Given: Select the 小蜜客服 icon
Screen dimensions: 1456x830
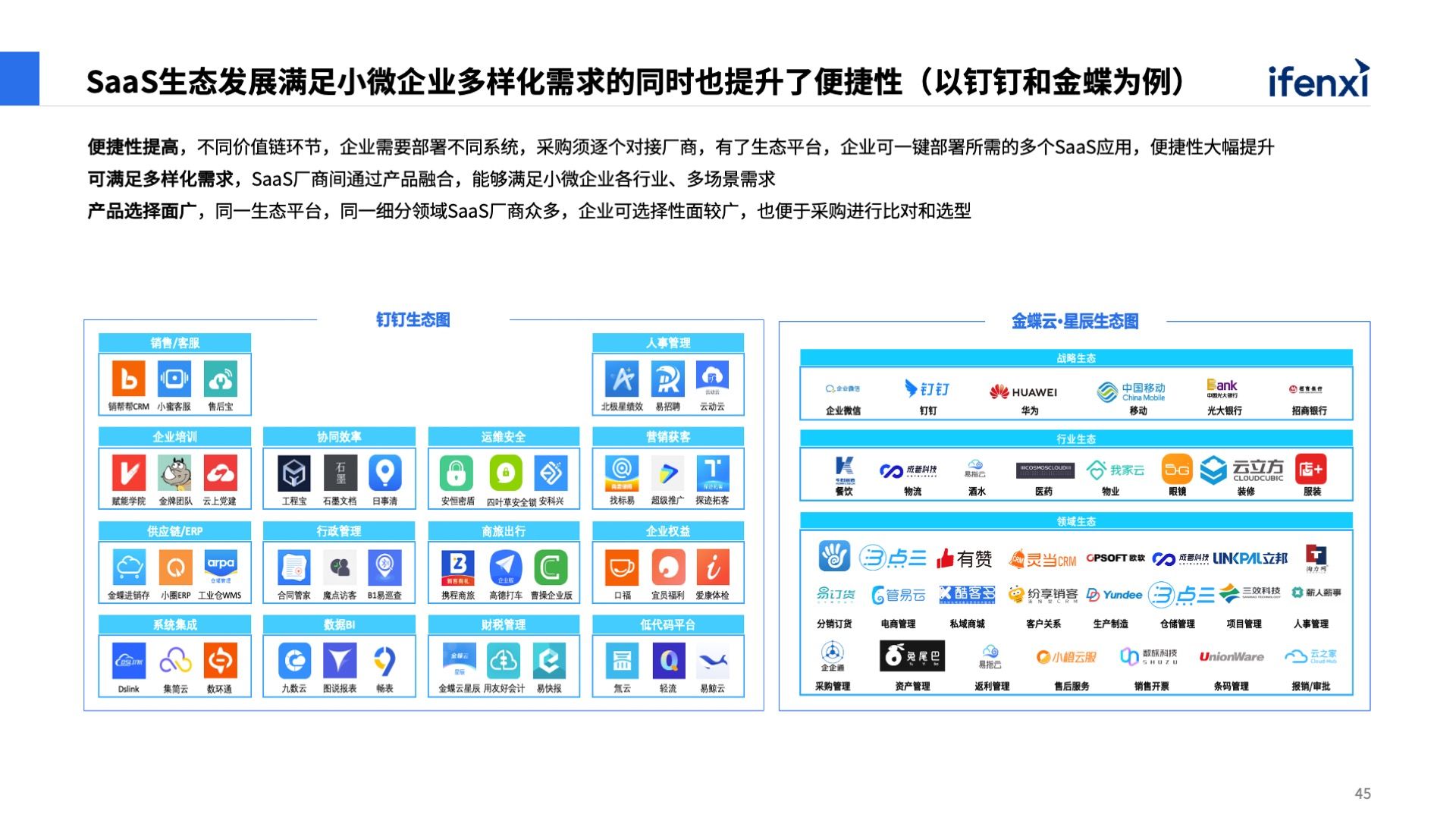Looking at the screenshot, I should click(x=174, y=378).
